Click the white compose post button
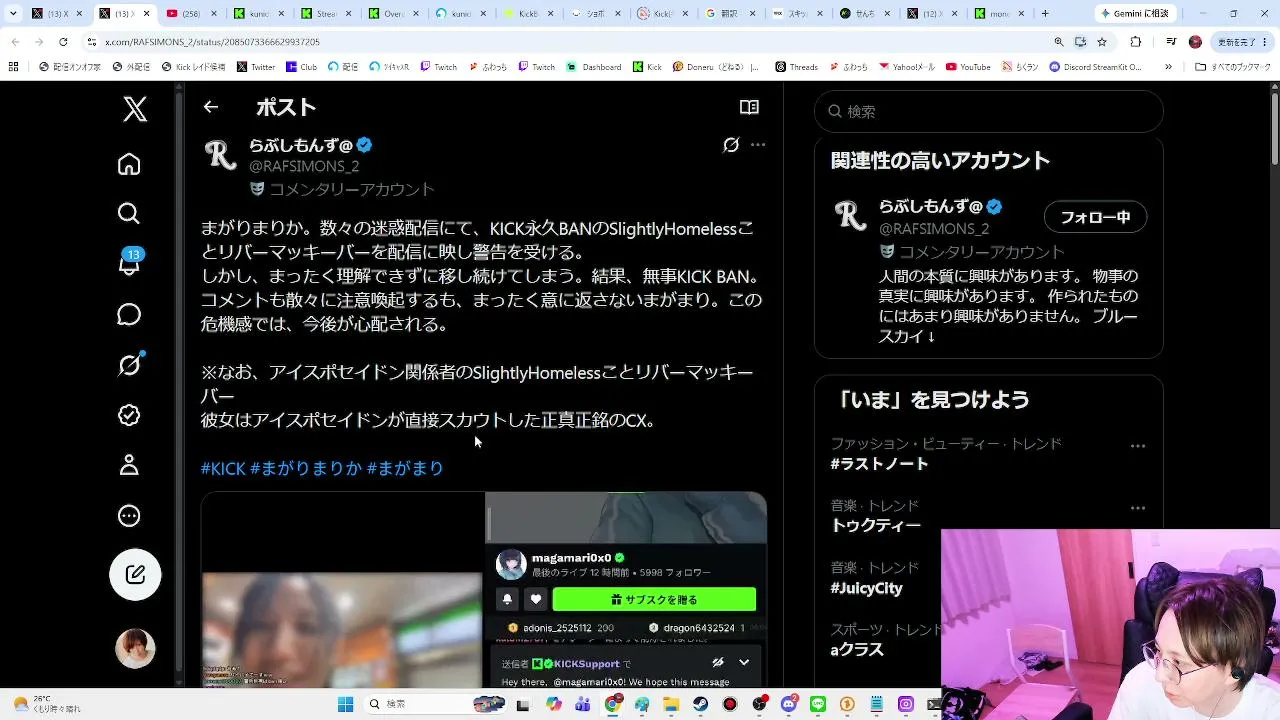1280x720 pixels. click(x=135, y=575)
